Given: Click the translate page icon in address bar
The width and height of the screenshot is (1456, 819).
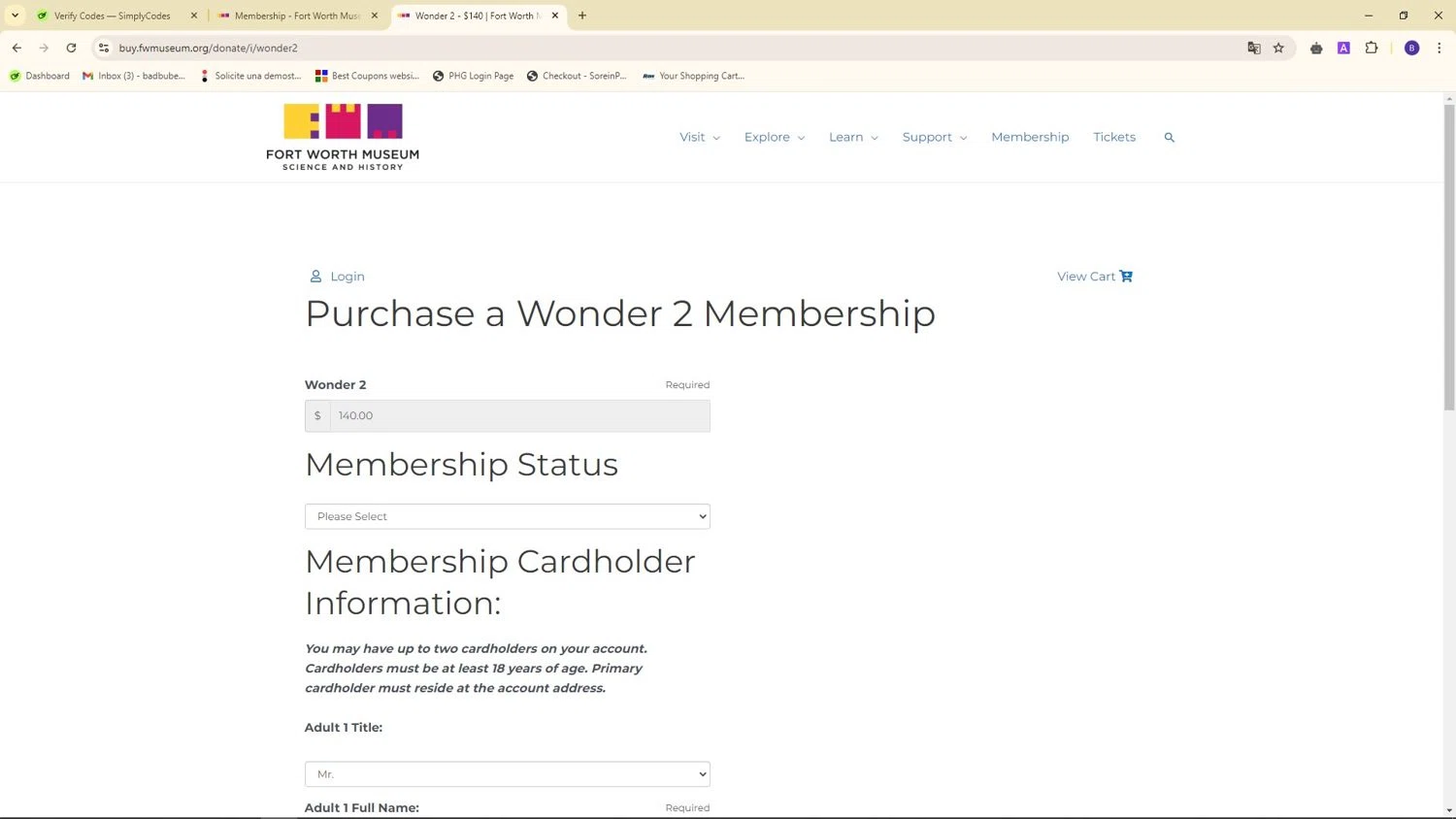Looking at the screenshot, I should [1254, 48].
